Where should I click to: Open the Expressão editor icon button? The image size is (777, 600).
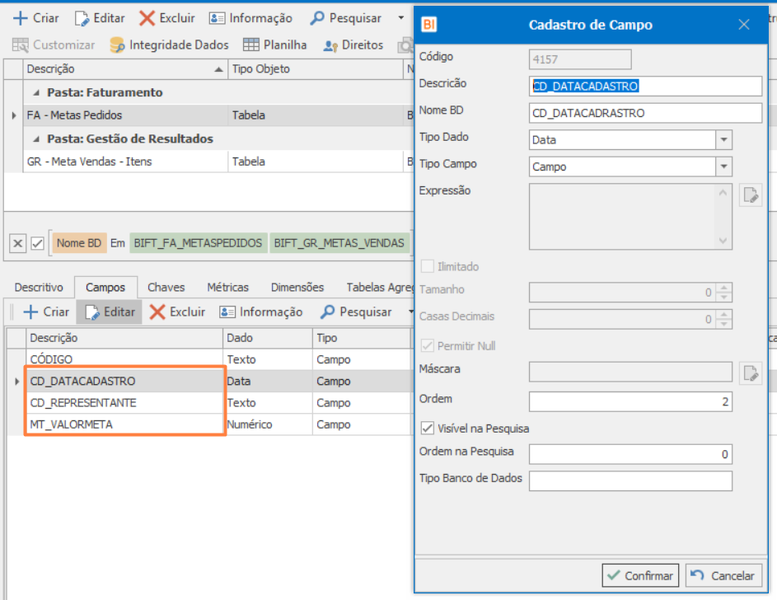coord(750,195)
